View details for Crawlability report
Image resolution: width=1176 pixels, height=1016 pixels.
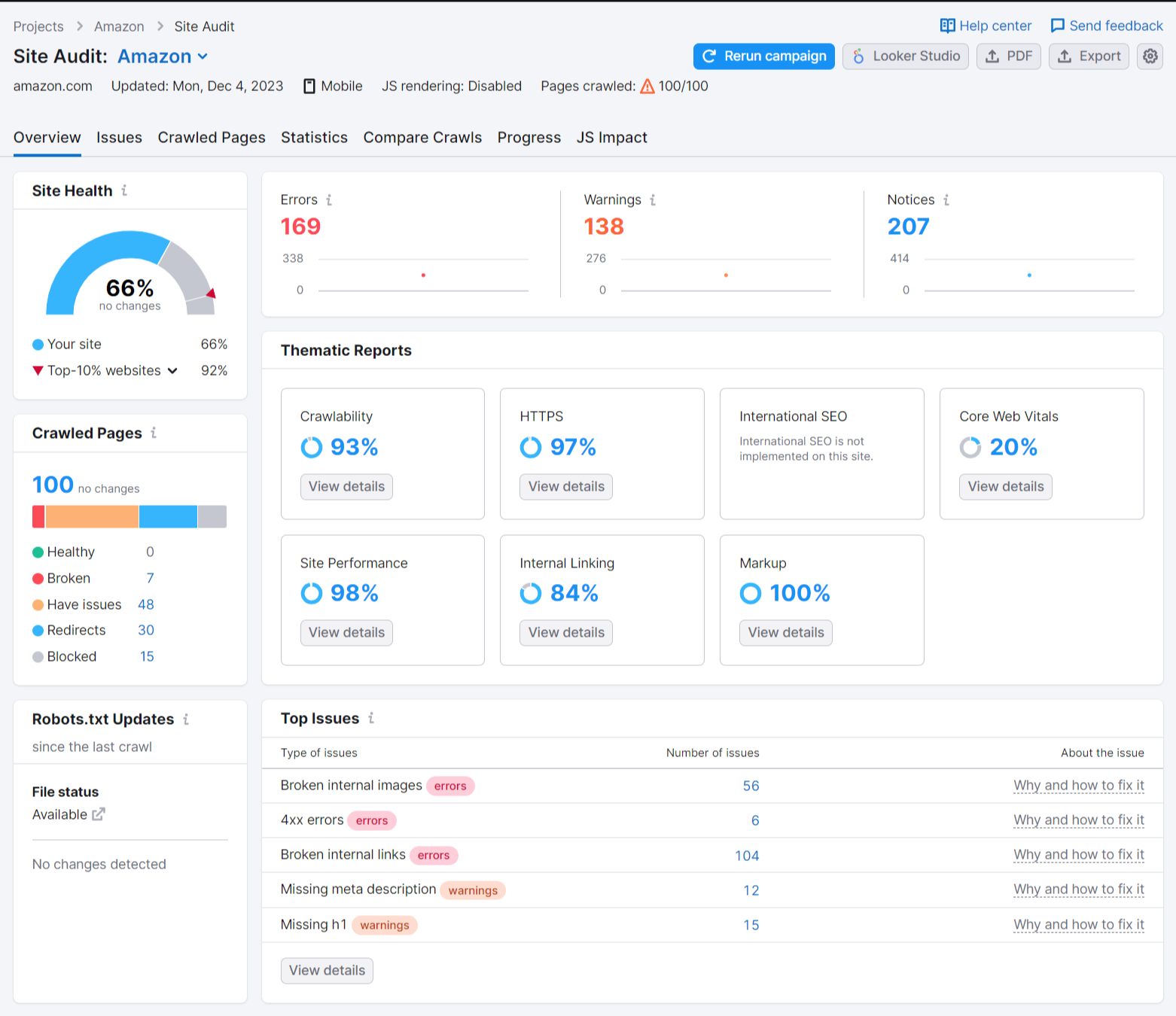(346, 487)
